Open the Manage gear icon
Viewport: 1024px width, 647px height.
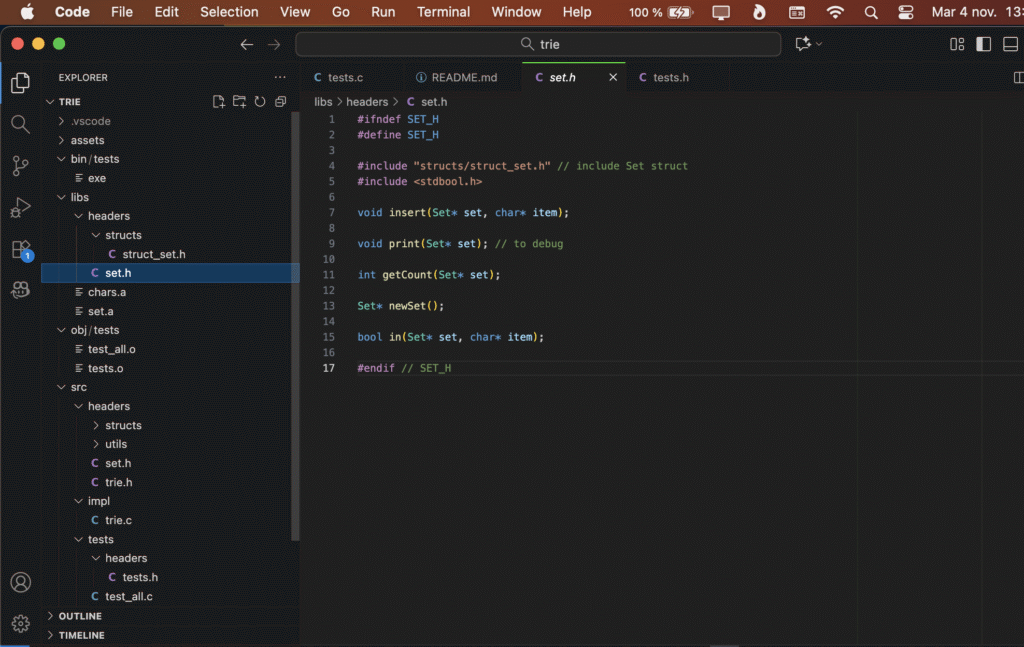coord(20,624)
